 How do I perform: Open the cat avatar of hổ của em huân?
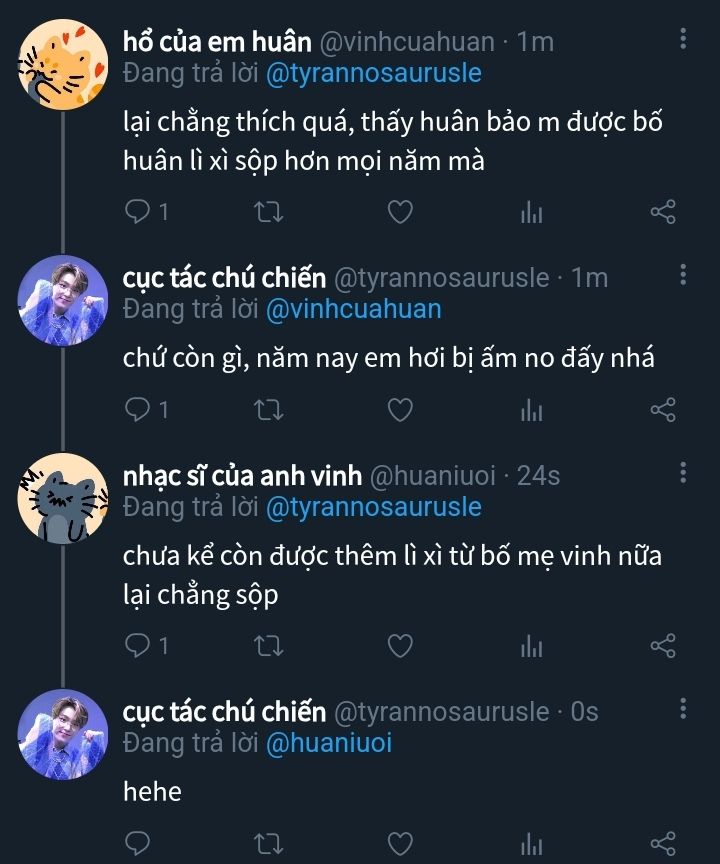click(63, 64)
